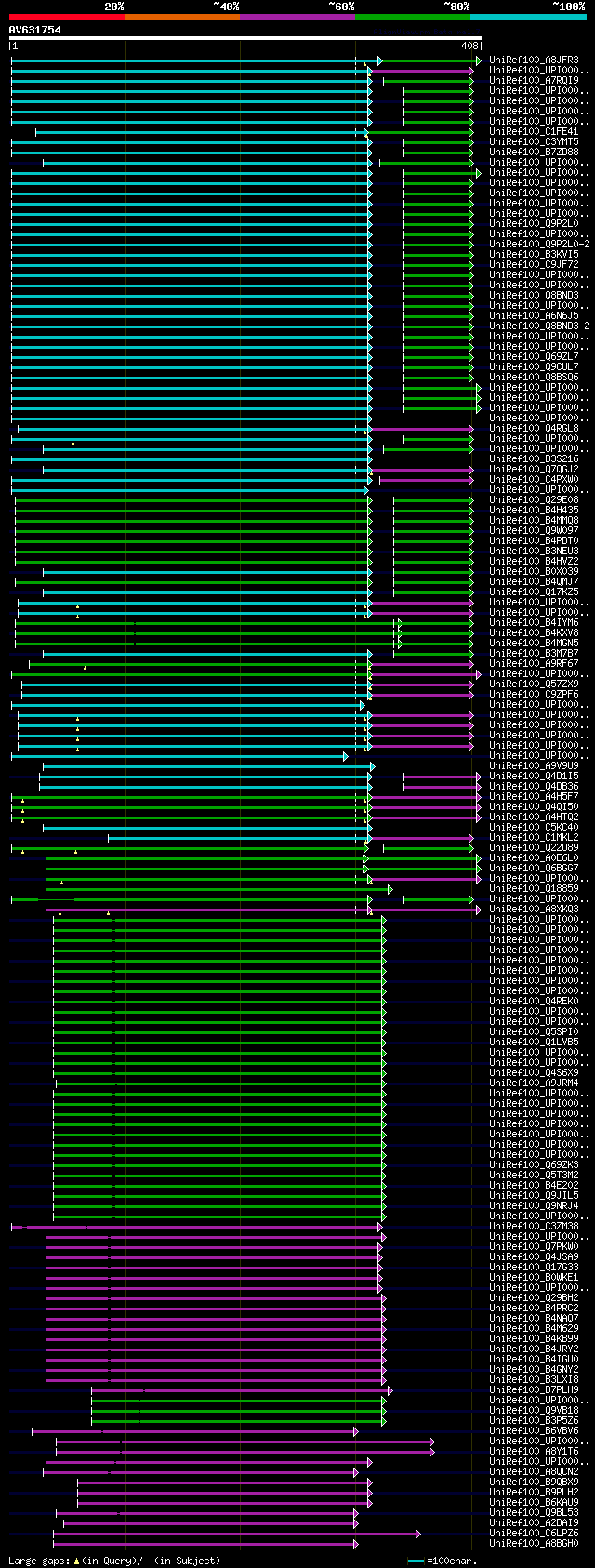
Task: Select the UniRef100_Q8BND3 label
Action: (x=534, y=296)
